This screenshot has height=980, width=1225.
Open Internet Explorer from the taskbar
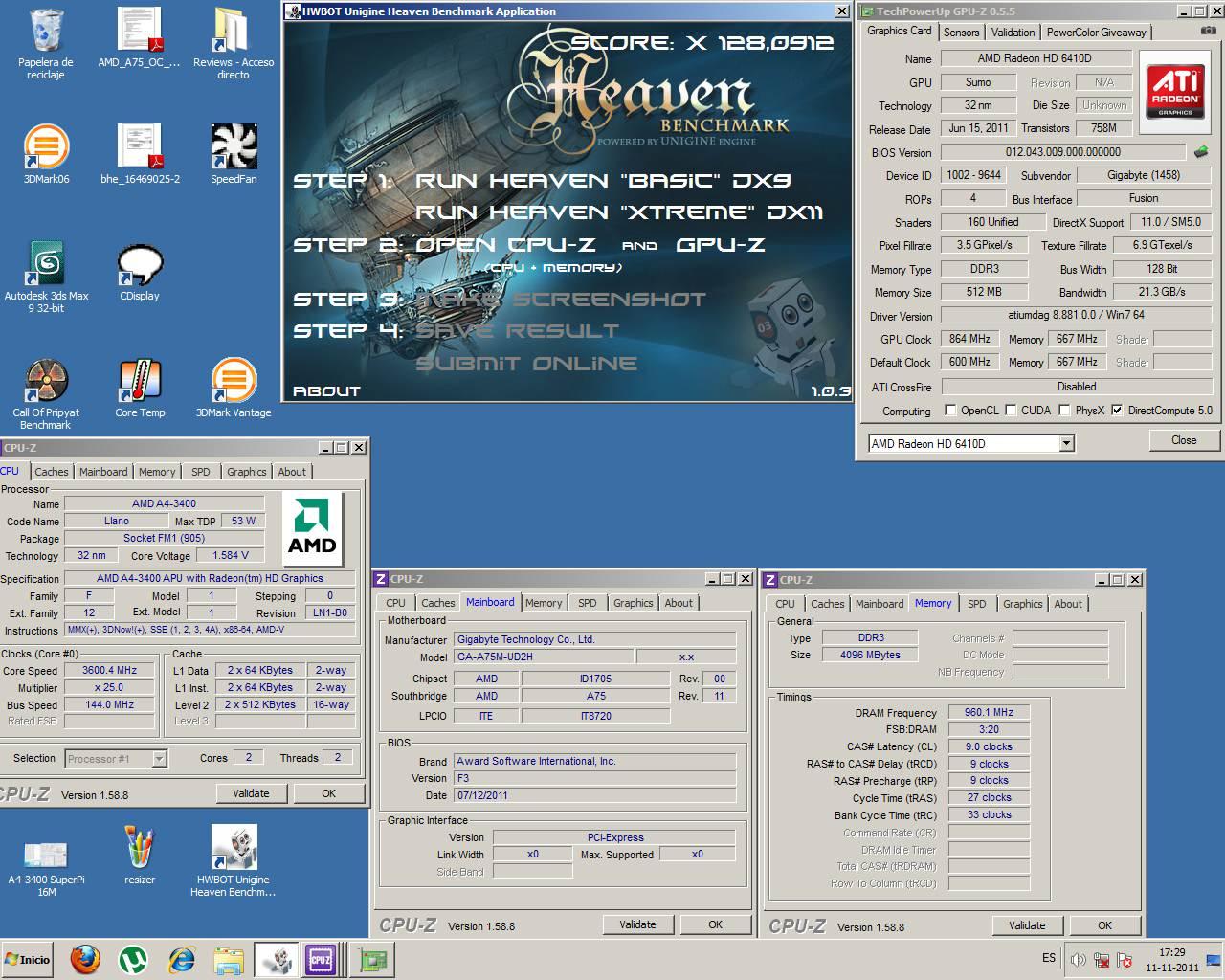pyautogui.click(x=181, y=959)
